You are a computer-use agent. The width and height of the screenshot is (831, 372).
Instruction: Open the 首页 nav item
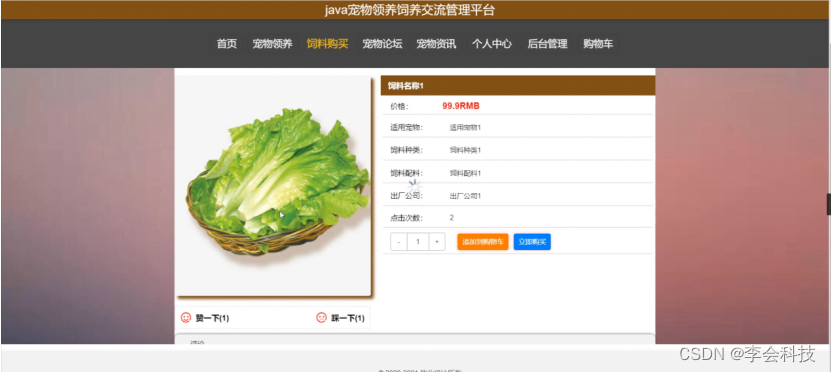coord(226,44)
